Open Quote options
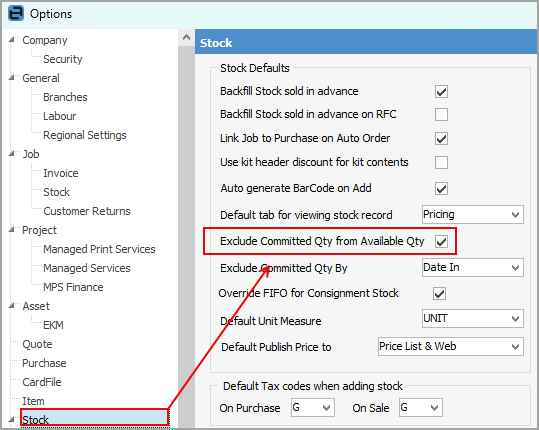The image size is (539, 430). [x=37, y=344]
